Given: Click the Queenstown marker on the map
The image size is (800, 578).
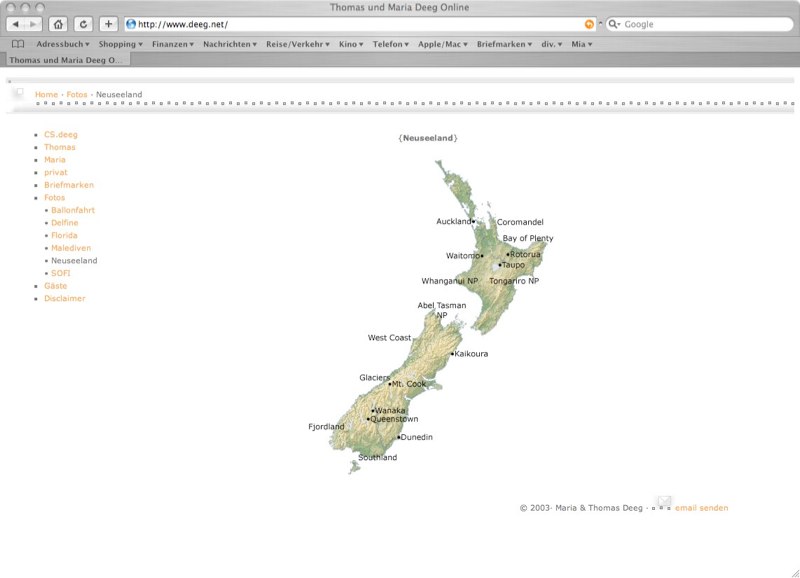Looking at the screenshot, I should click(369, 420).
